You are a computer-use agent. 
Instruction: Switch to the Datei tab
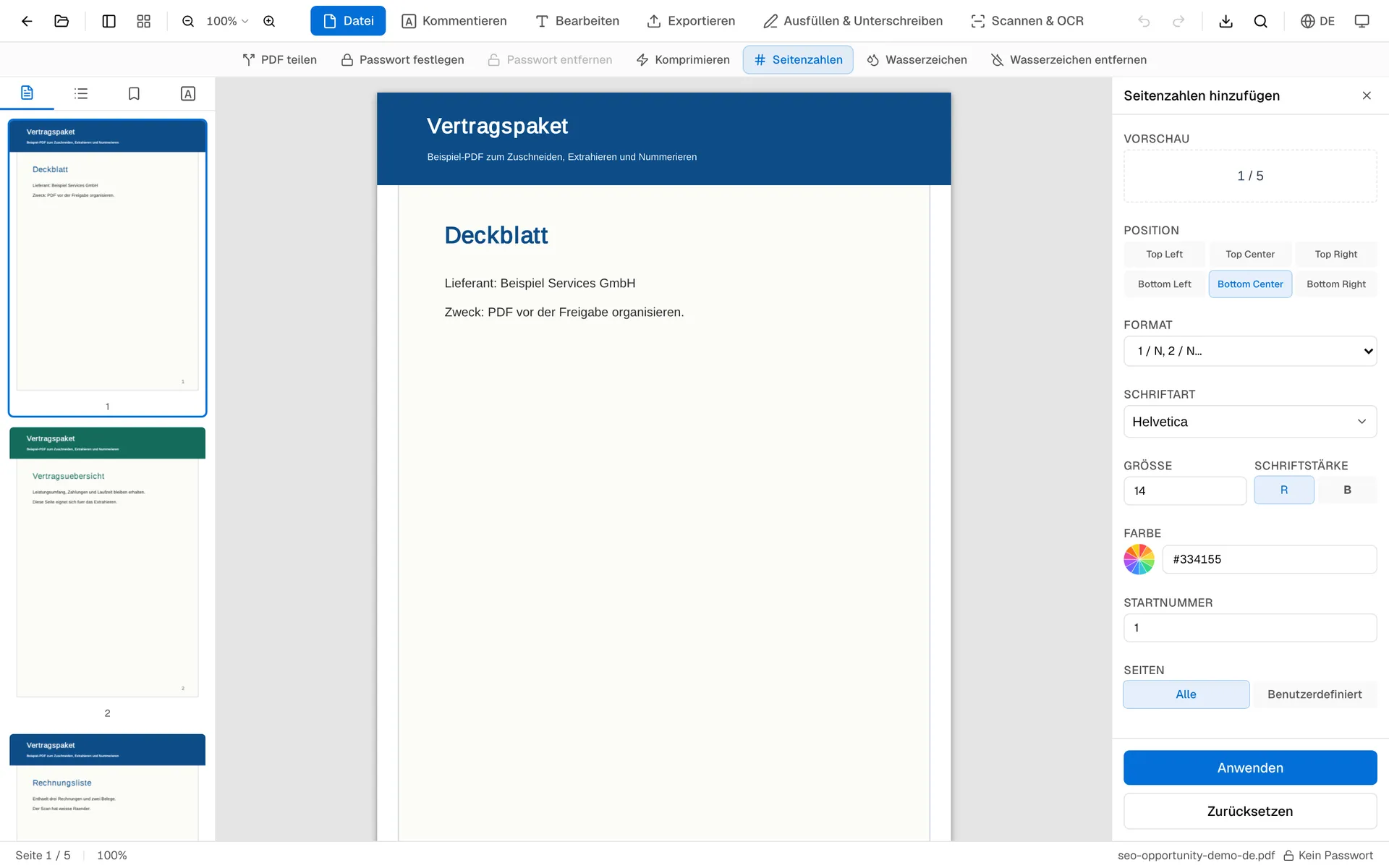click(x=348, y=21)
